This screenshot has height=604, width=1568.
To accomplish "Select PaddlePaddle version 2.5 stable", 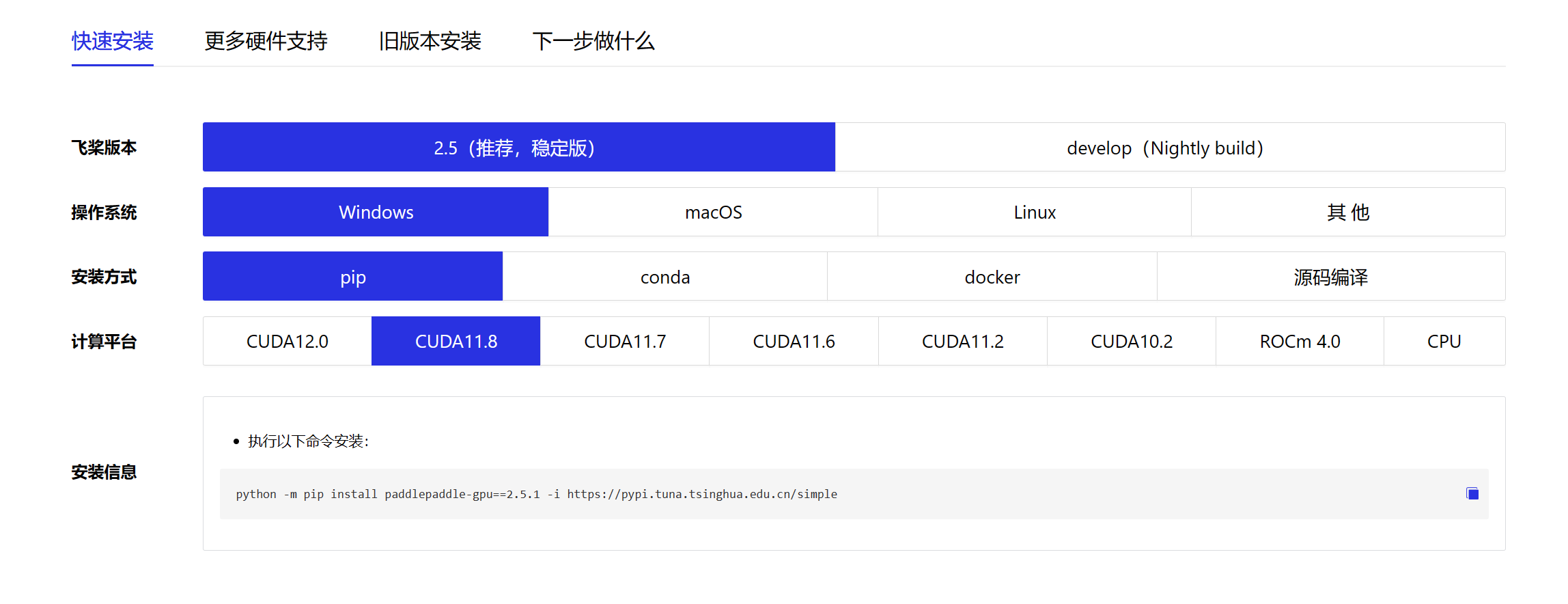I will [x=519, y=147].
